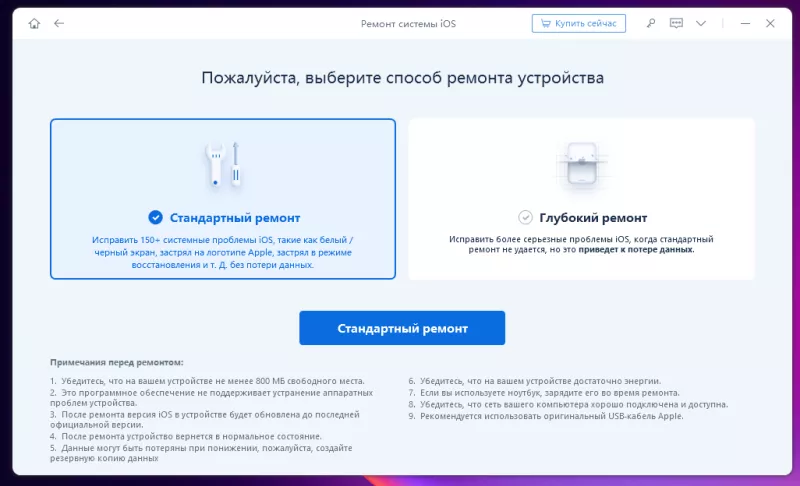This screenshot has width=800, height=486.
Task: Start the blue Стандартный ремонт button
Action: point(402,328)
